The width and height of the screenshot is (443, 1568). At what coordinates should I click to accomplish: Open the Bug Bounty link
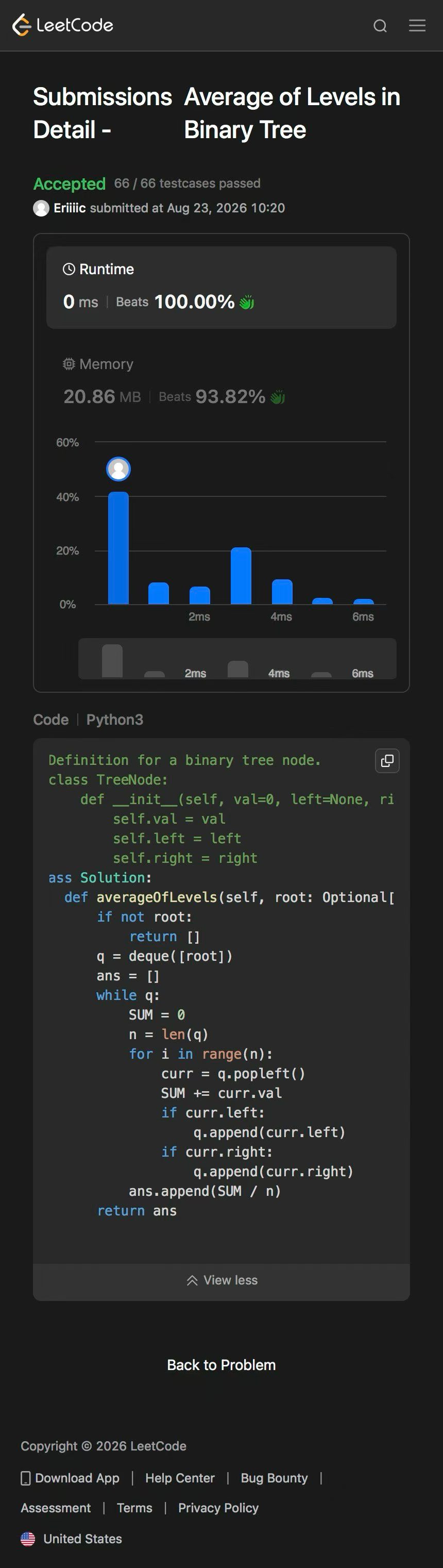[x=275, y=1478]
